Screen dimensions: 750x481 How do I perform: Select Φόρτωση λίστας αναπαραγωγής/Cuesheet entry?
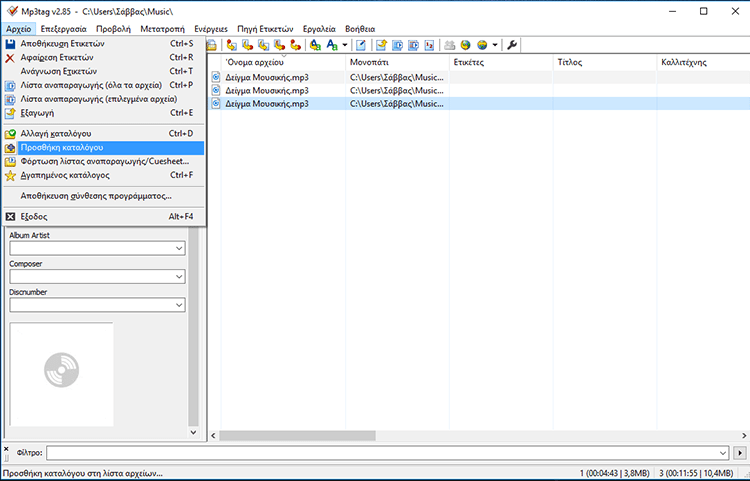point(104,161)
